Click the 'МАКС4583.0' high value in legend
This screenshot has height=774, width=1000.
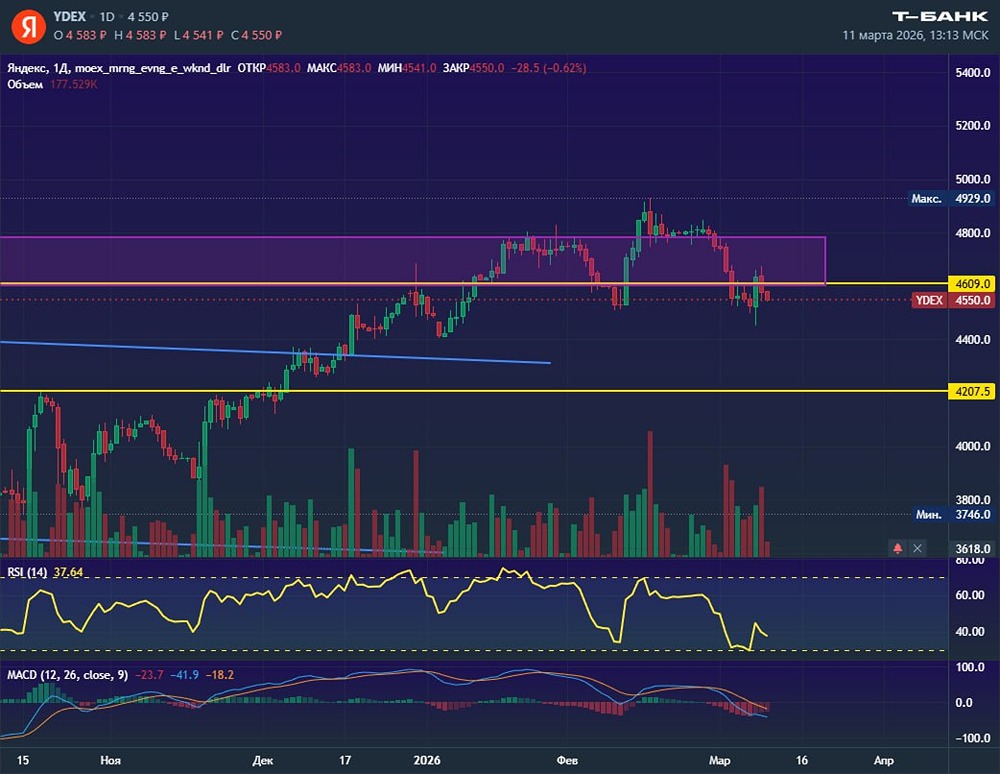[x=339, y=68]
